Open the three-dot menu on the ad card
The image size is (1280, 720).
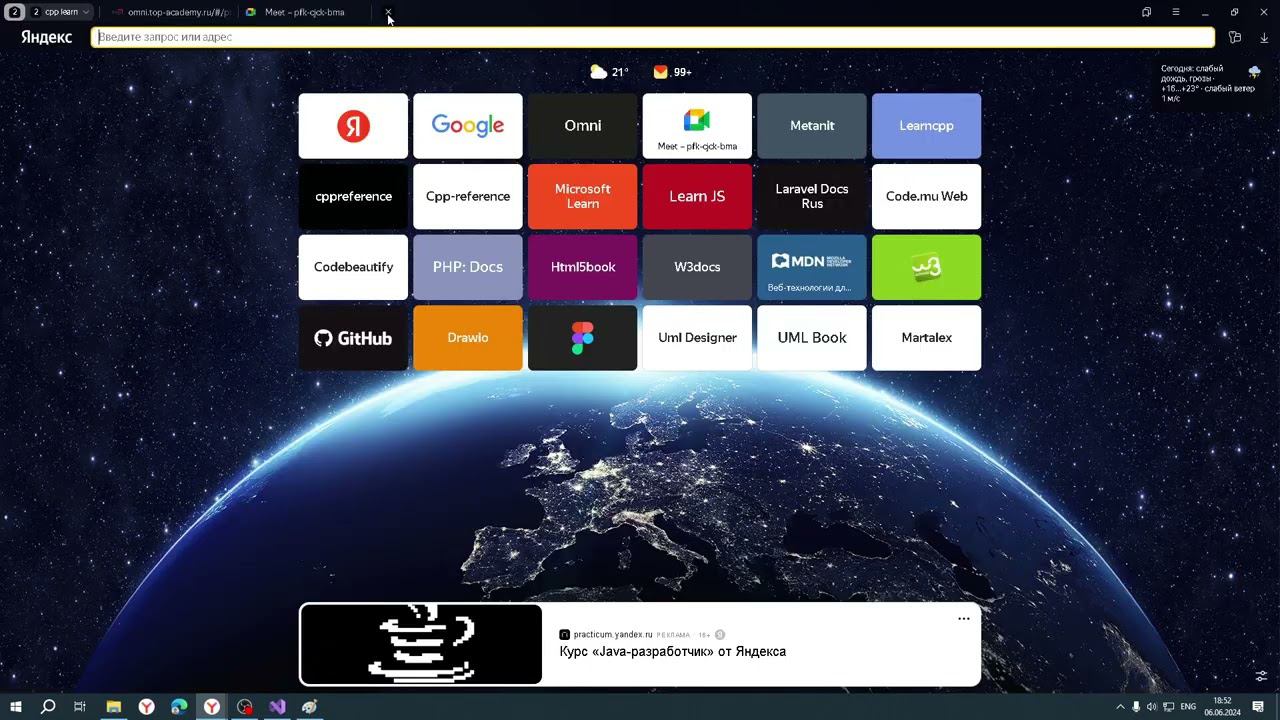tap(964, 618)
